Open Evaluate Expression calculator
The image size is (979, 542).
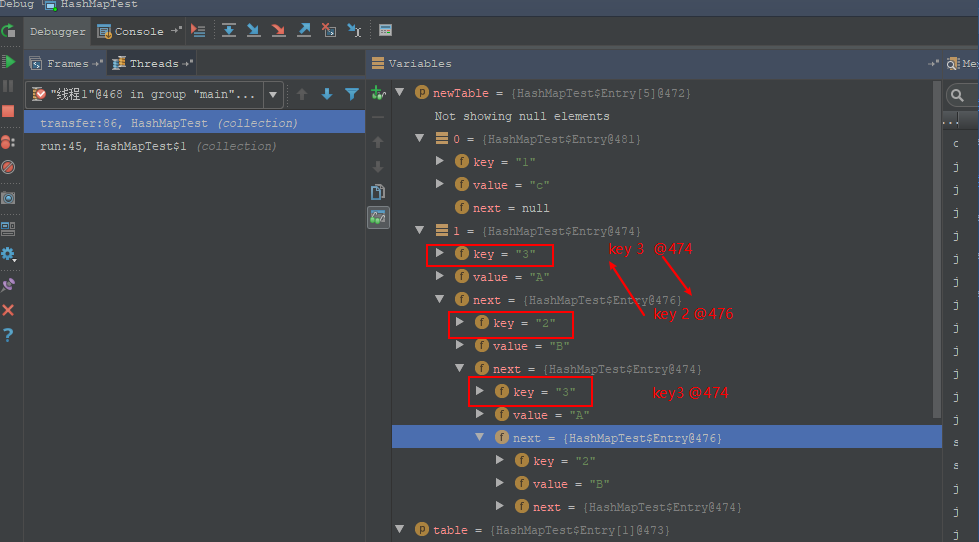pos(385,31)
